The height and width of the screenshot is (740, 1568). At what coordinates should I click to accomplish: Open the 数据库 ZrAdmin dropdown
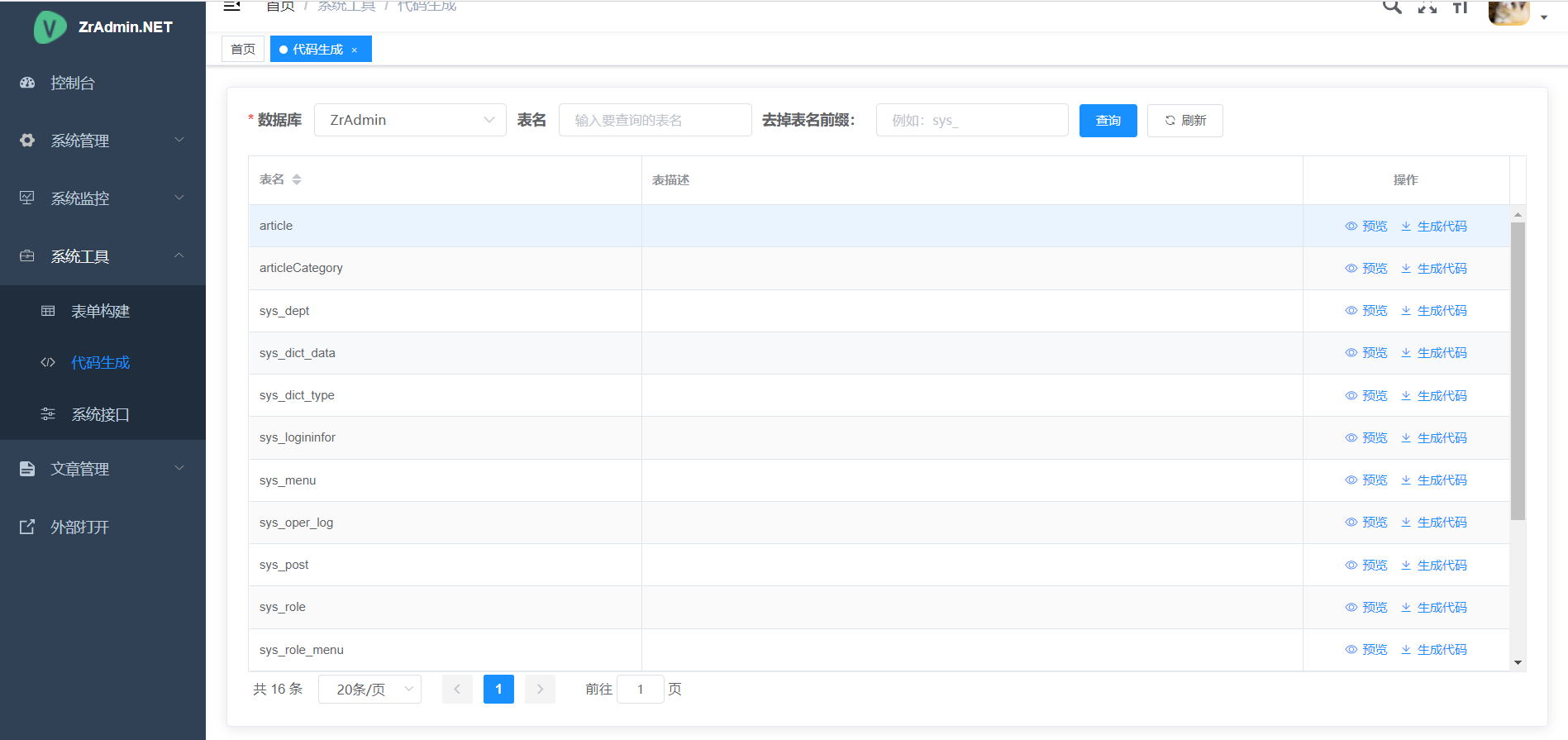410,120
